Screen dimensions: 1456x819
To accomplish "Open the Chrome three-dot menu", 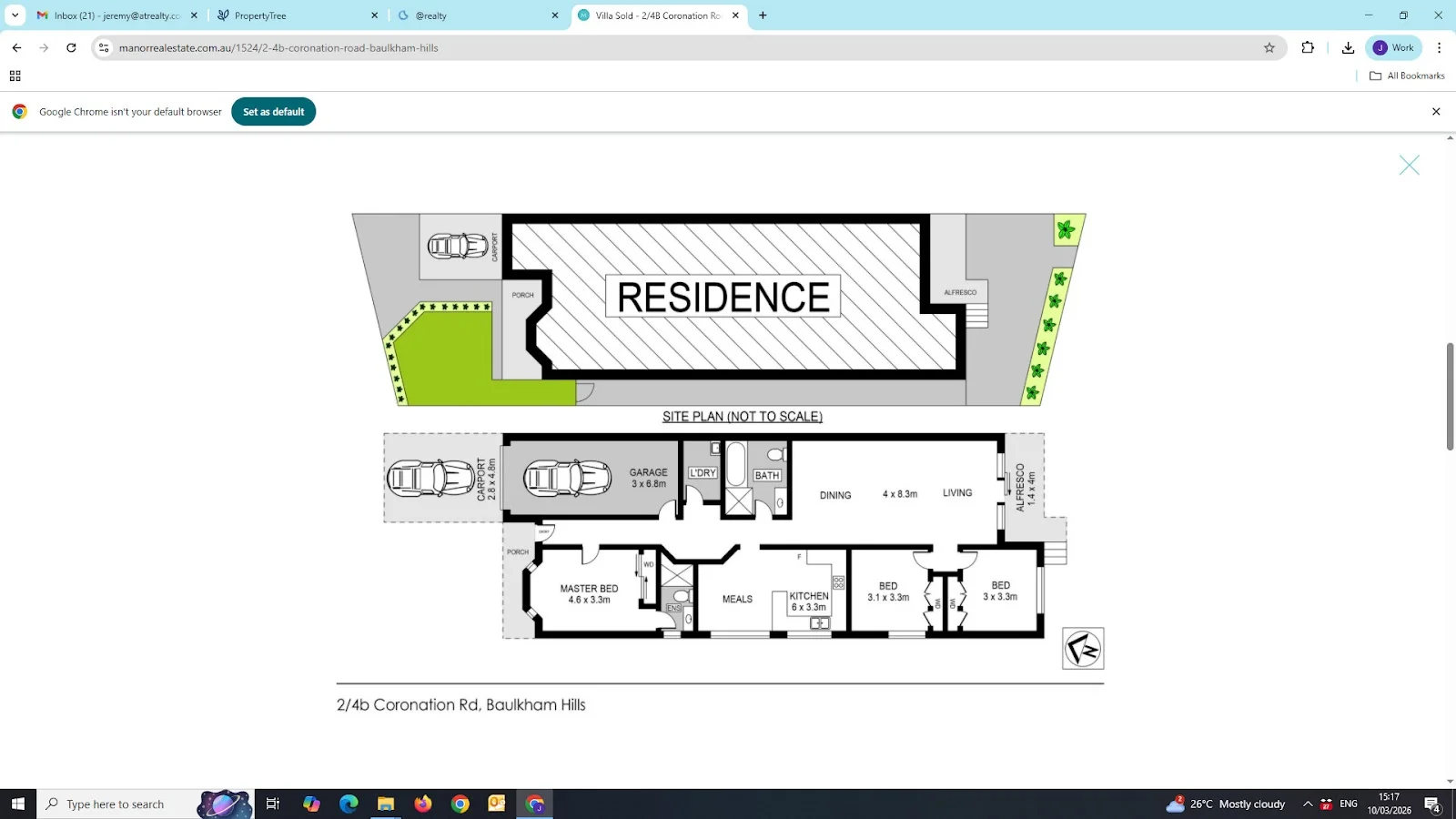I will [x=1439, y=47].
